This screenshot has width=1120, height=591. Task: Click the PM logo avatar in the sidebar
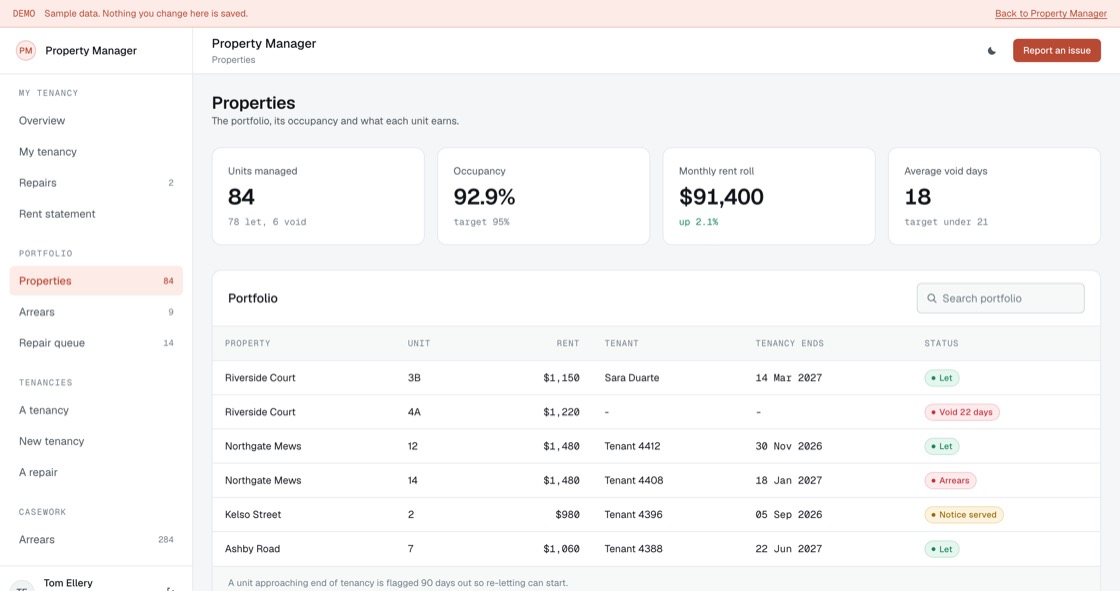click(26, 51)
